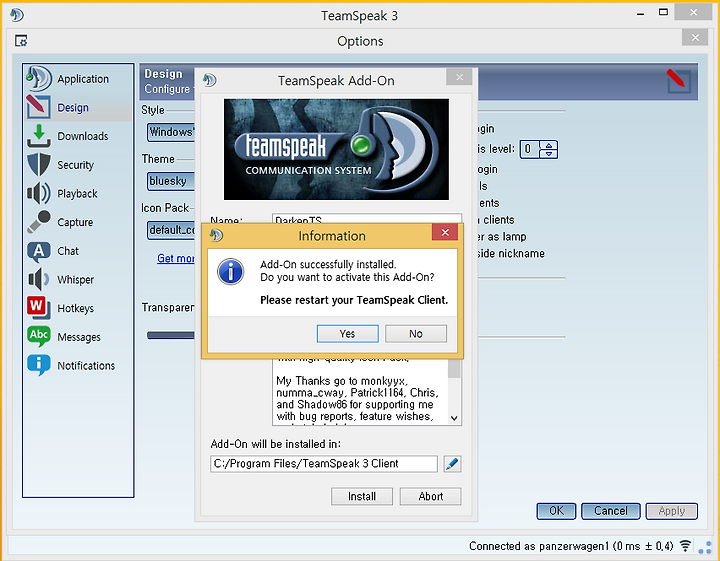Viewport: 720px width, 561px height.
Task: Select the Design settings label
Action: point(73,107)
